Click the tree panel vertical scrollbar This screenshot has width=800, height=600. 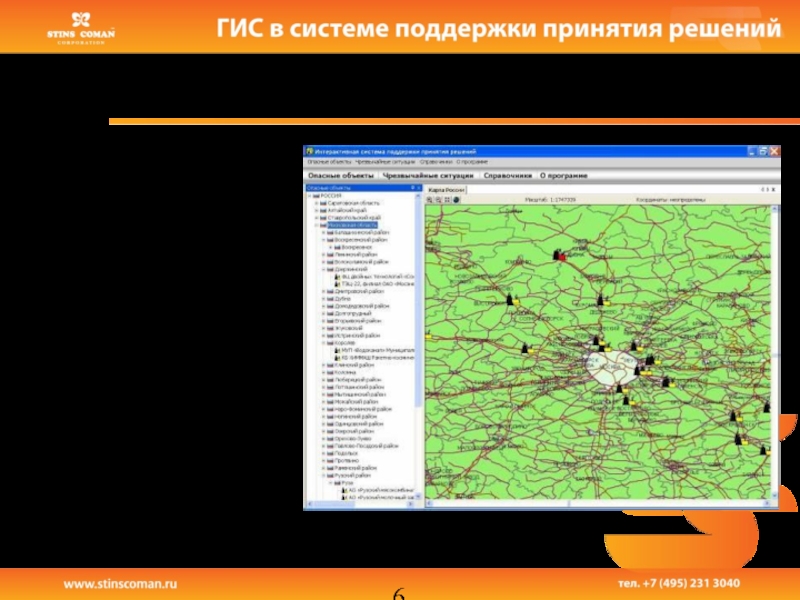click(x=419, y=345)
